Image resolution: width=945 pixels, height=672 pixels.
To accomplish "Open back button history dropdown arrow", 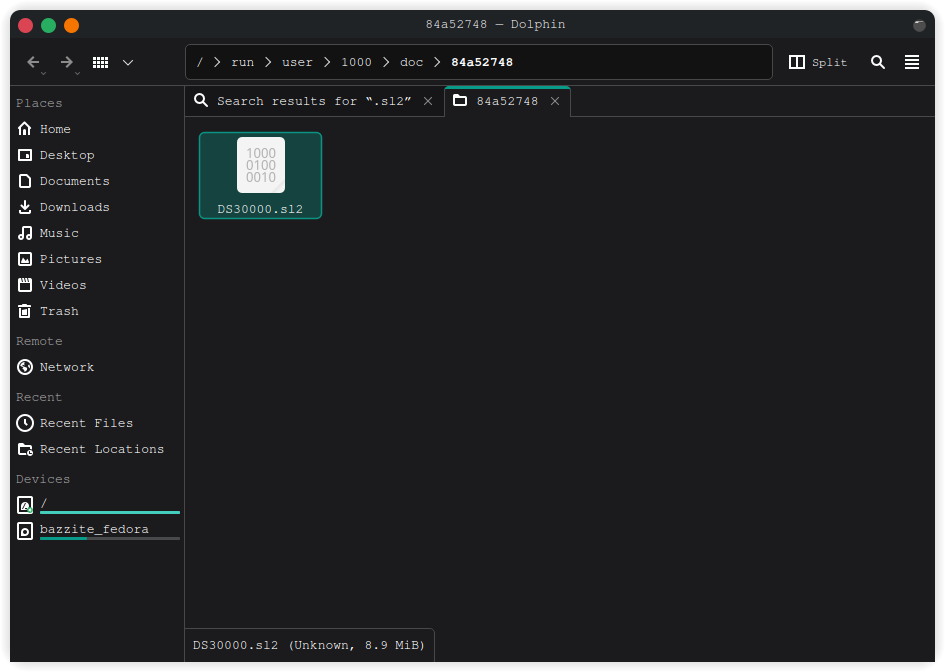I will pyautogui.click(x=43, y=74).
